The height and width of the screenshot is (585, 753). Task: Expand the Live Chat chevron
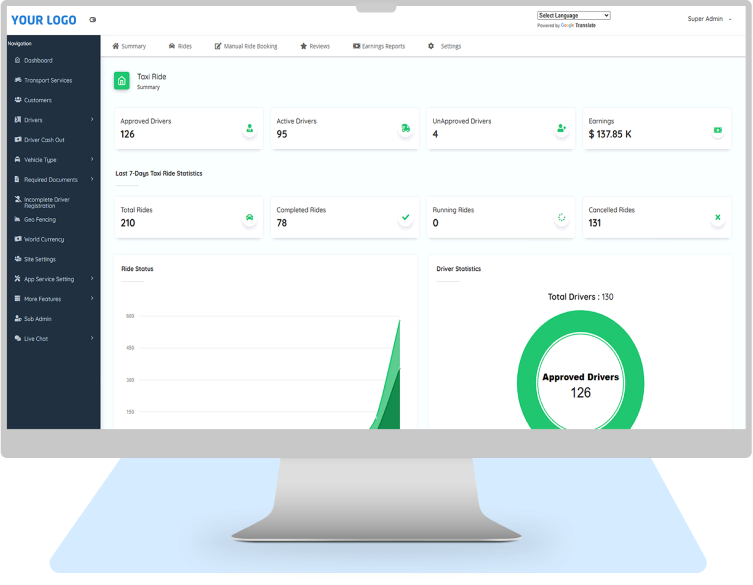(x=92, y=338)
